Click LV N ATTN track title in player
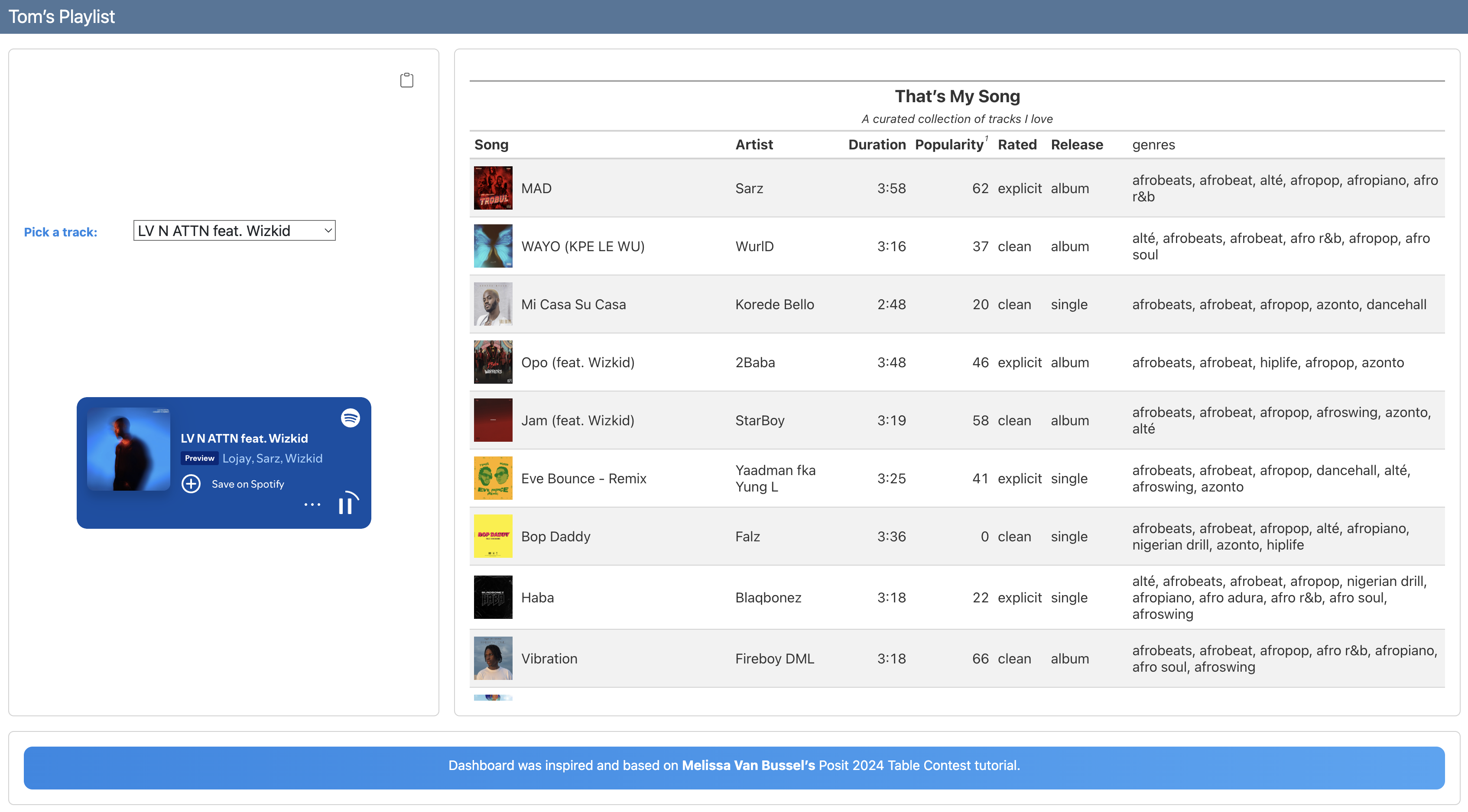Screen dimensions: 1468x812 pos(244,438)
